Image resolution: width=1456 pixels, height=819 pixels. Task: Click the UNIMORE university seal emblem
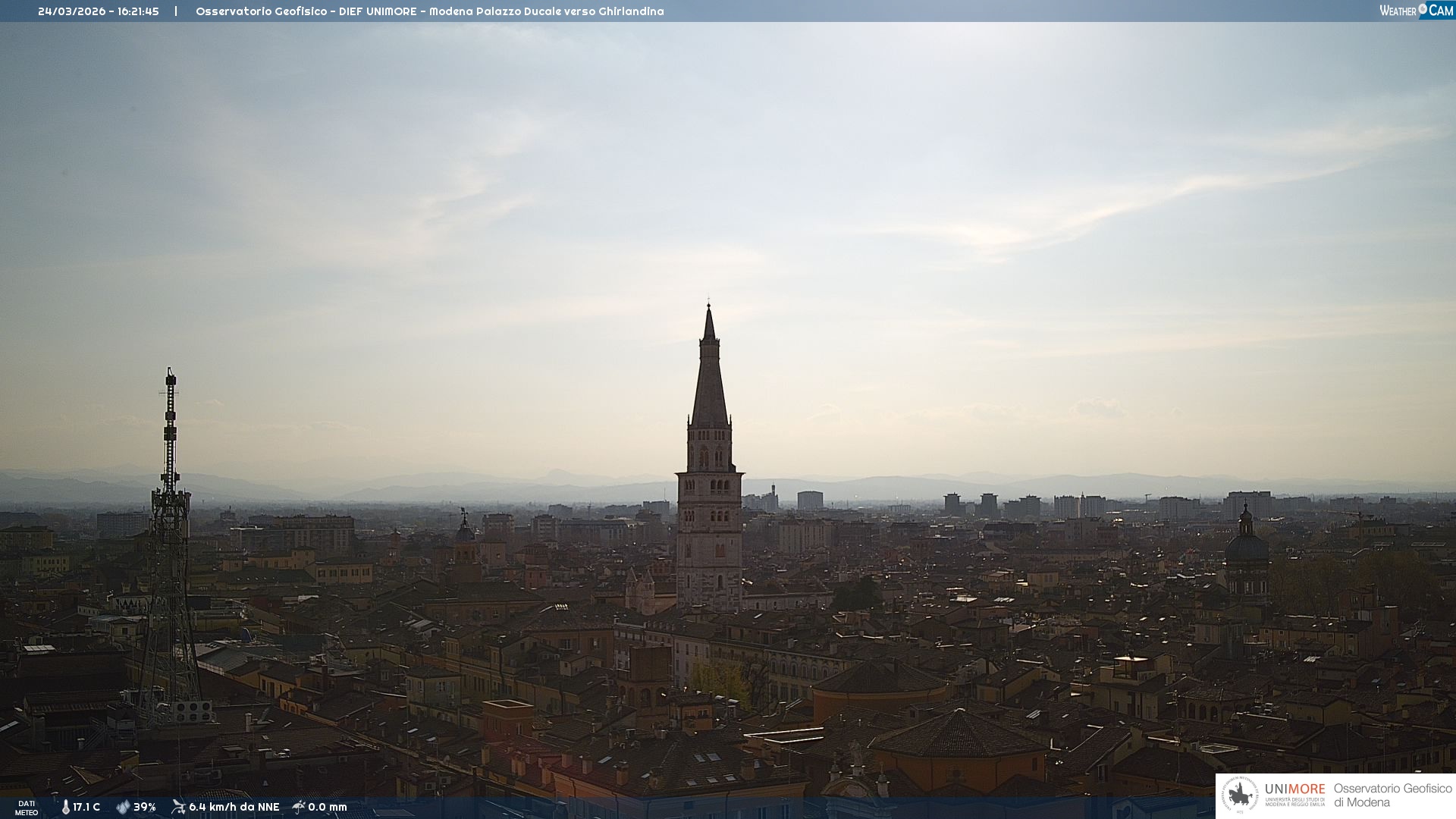[x=1240, y=795]
